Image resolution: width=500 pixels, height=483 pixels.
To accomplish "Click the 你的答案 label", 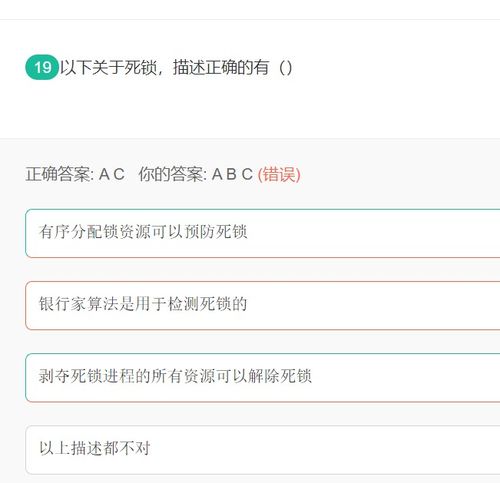I will 171,174.
